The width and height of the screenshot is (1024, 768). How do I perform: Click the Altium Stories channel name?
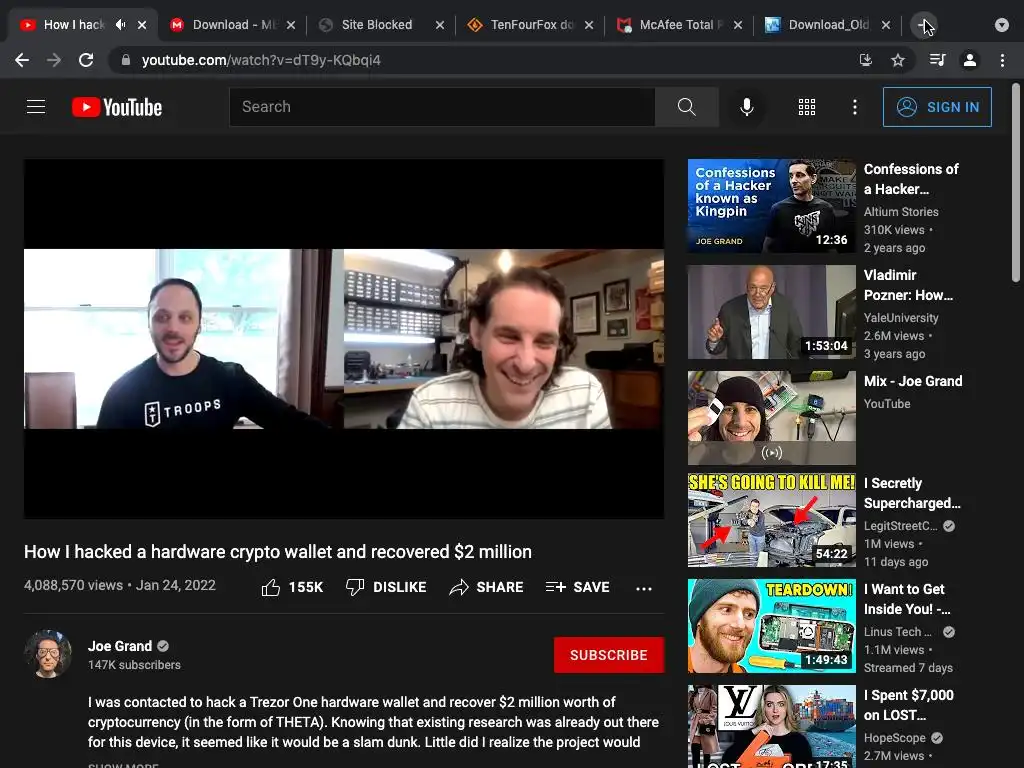click(x=901, y=212)
